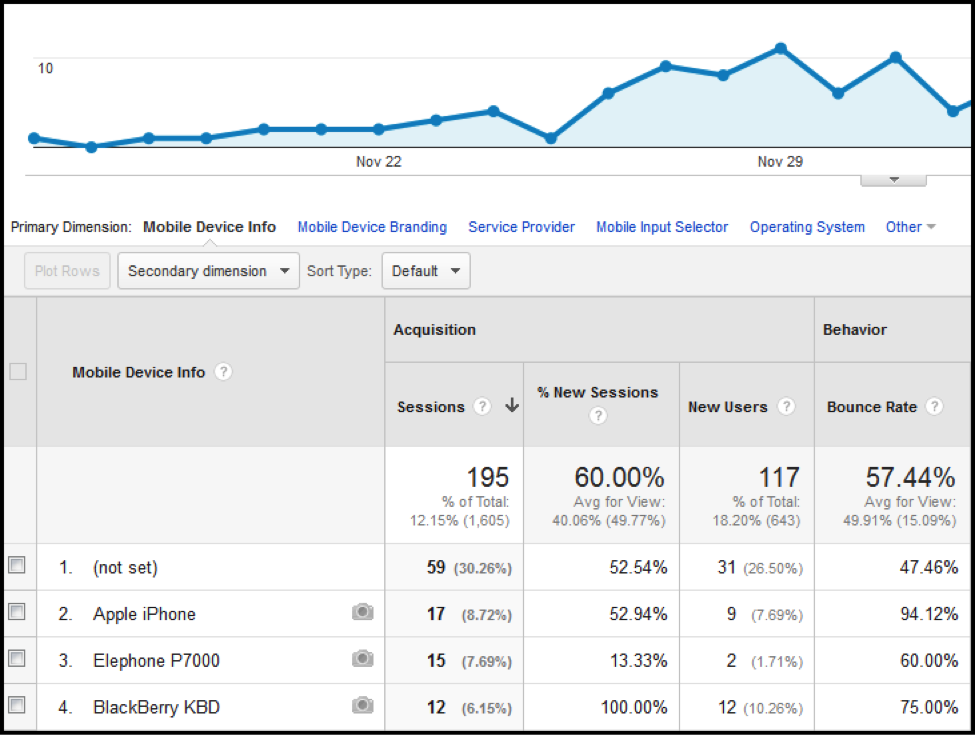Click the camera icon beside Elephone P7000
This screenshot has width=975, height=735.
(362, 660)
